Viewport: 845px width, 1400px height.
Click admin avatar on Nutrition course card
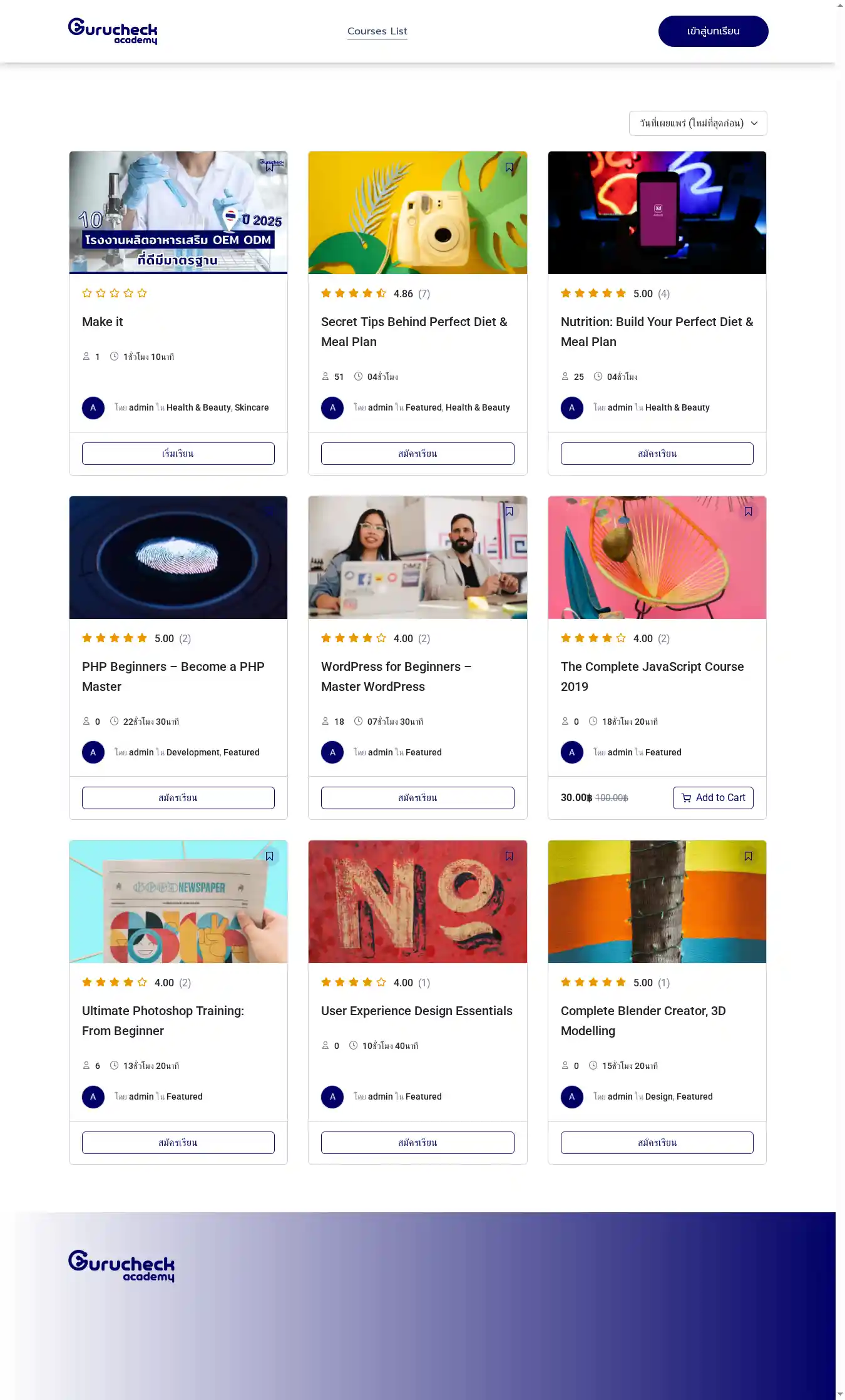(x=571, y=407)
